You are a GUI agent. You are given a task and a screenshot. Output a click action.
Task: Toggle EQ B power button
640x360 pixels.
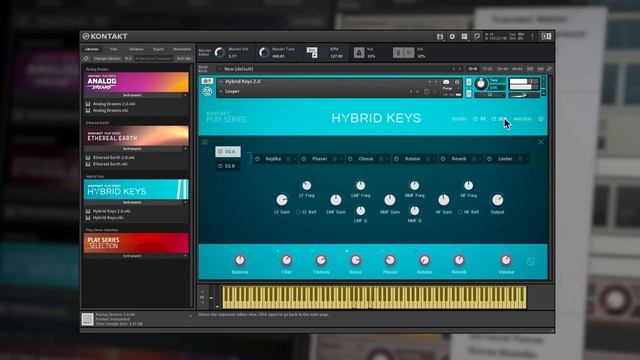tap(220, 166)
